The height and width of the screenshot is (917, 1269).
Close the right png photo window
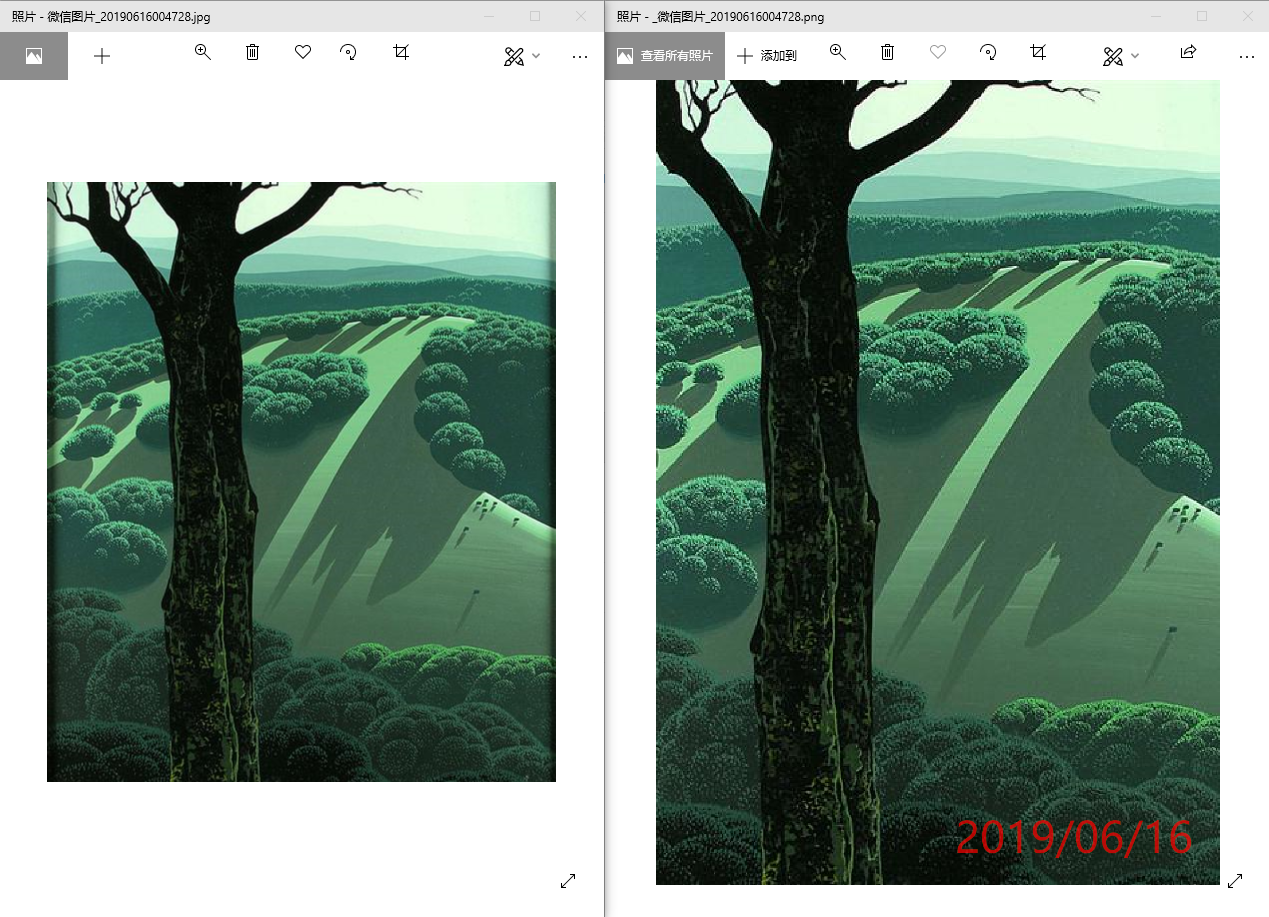pyautogui.click(x=1247, y=16)
